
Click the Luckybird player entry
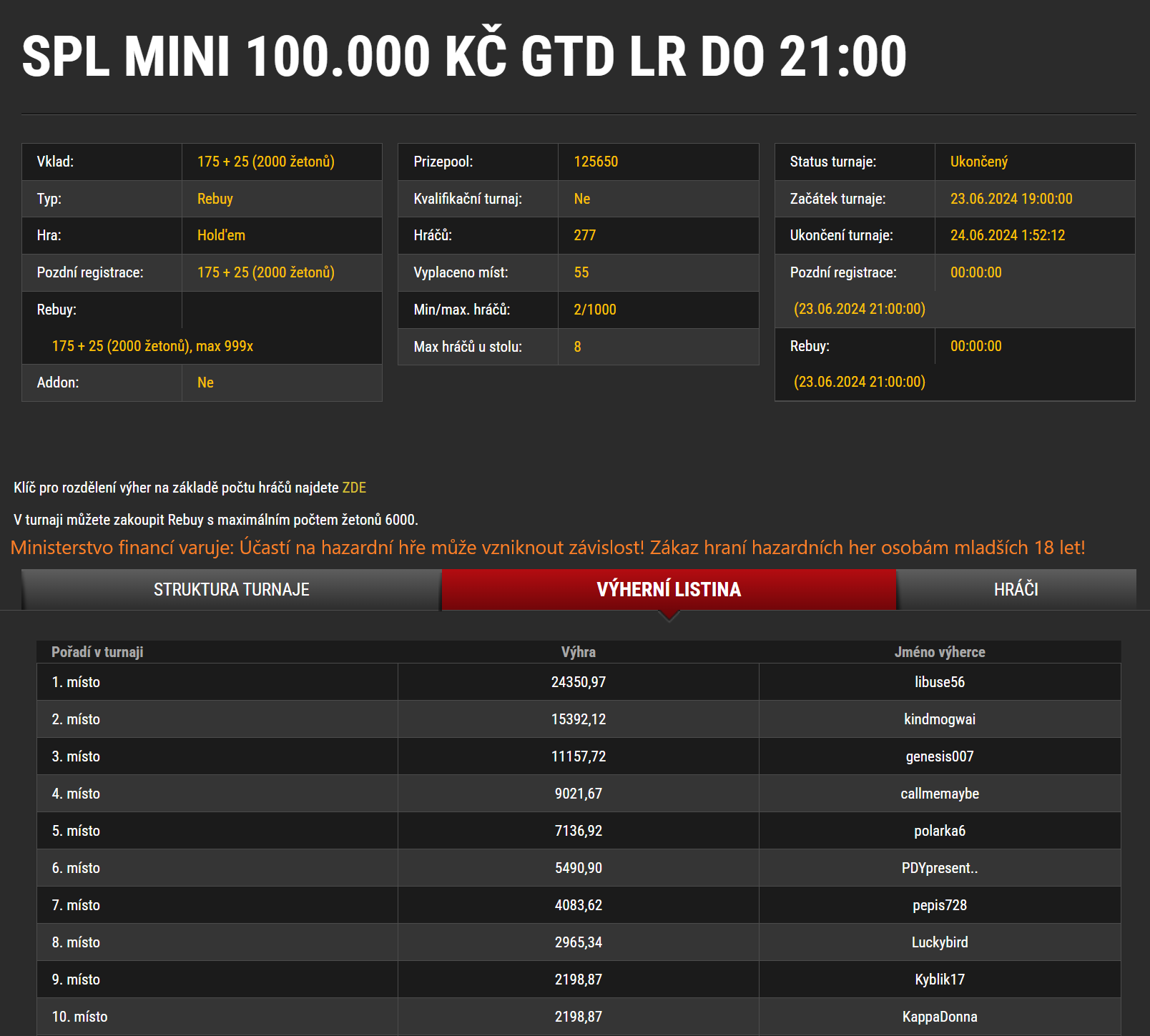(940, 942)
